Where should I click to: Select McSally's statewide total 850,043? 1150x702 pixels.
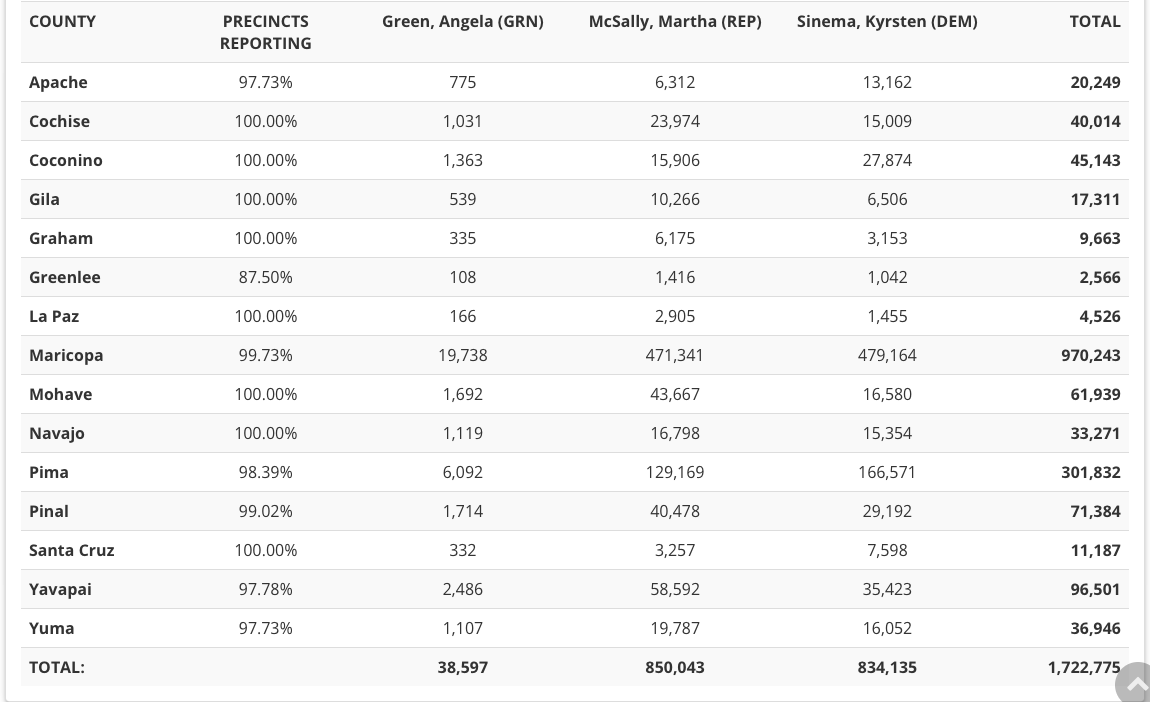point(674,667)
